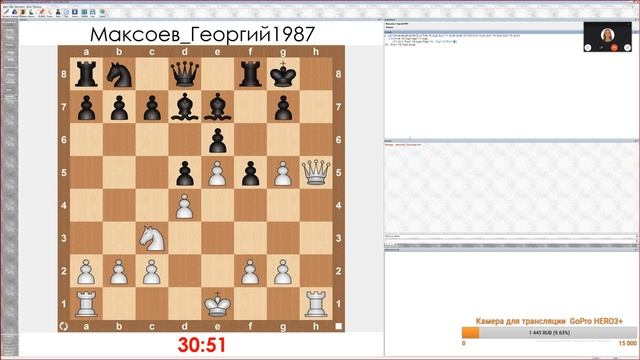Screen dimensions: 640x360
Task: Click the red 30:51 clock
Action: 202,345
